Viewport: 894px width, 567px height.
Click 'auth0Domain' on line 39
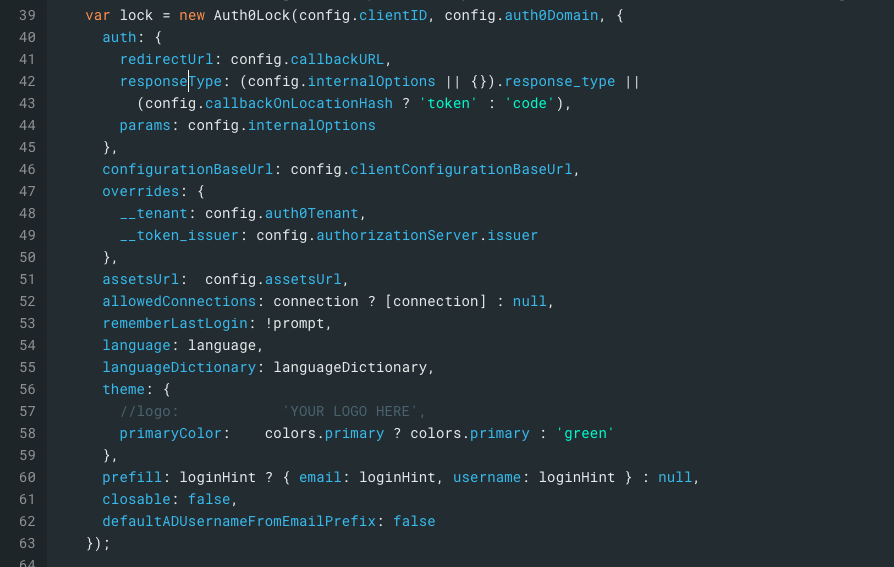tap(551, 15)
